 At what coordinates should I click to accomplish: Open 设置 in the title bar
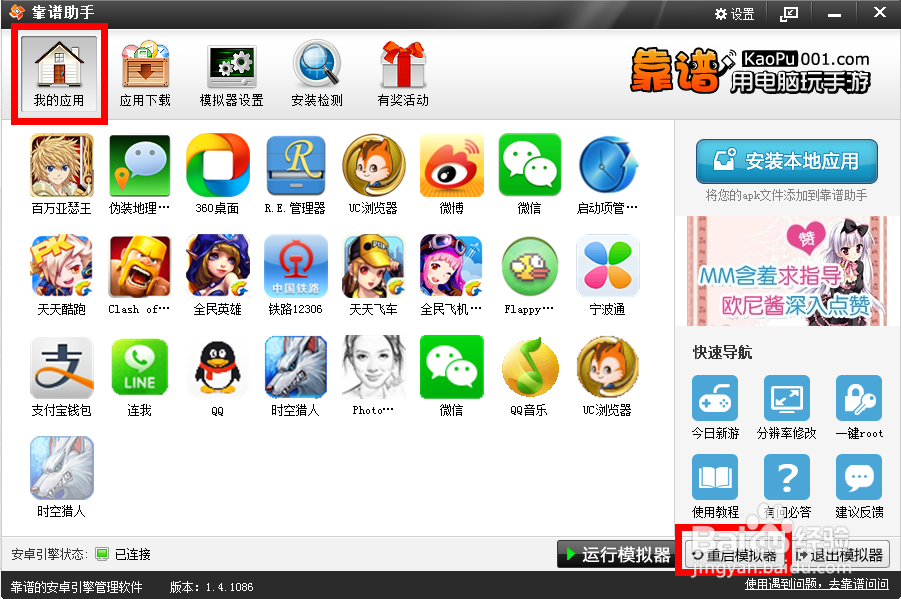pos(734,14)
